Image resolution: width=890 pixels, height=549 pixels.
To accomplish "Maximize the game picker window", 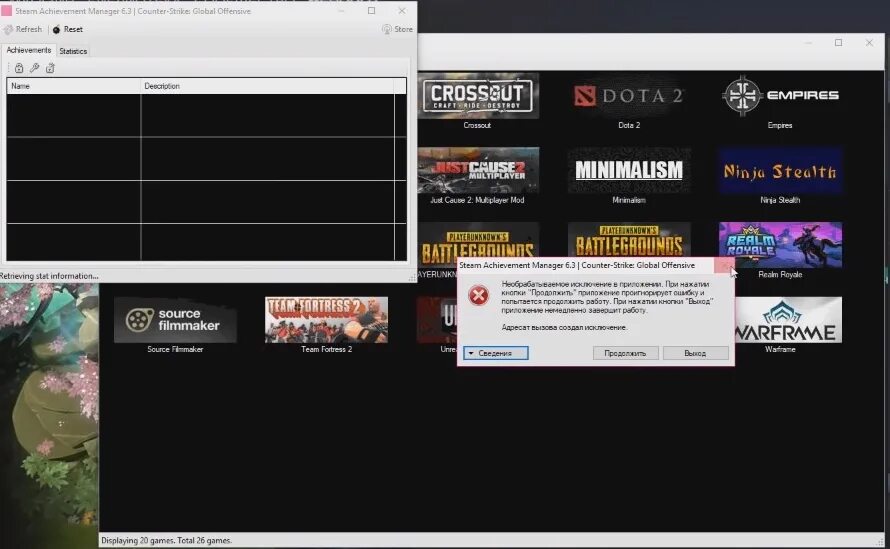I will [838, 43].
